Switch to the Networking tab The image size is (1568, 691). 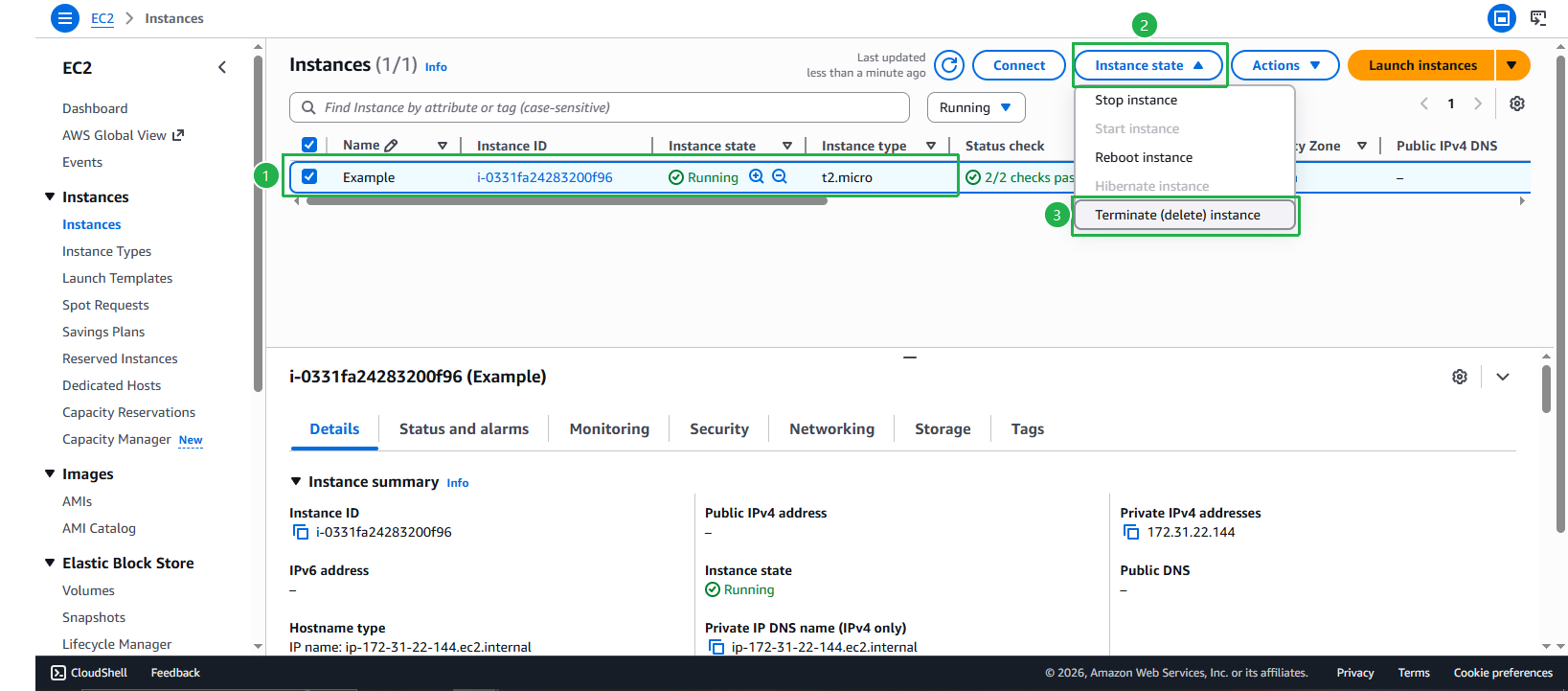[831, 429]
